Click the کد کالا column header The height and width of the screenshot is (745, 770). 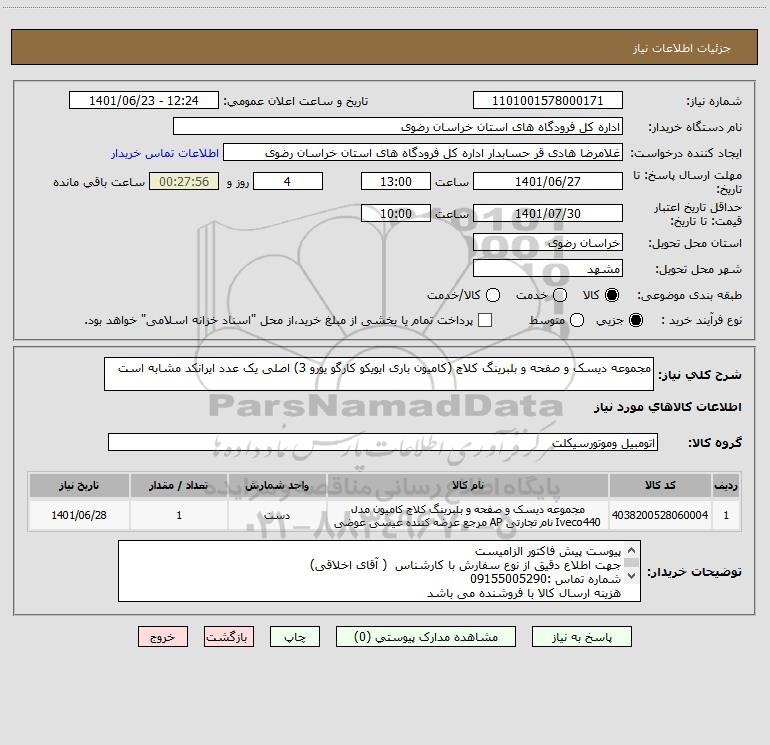(660, 485)
